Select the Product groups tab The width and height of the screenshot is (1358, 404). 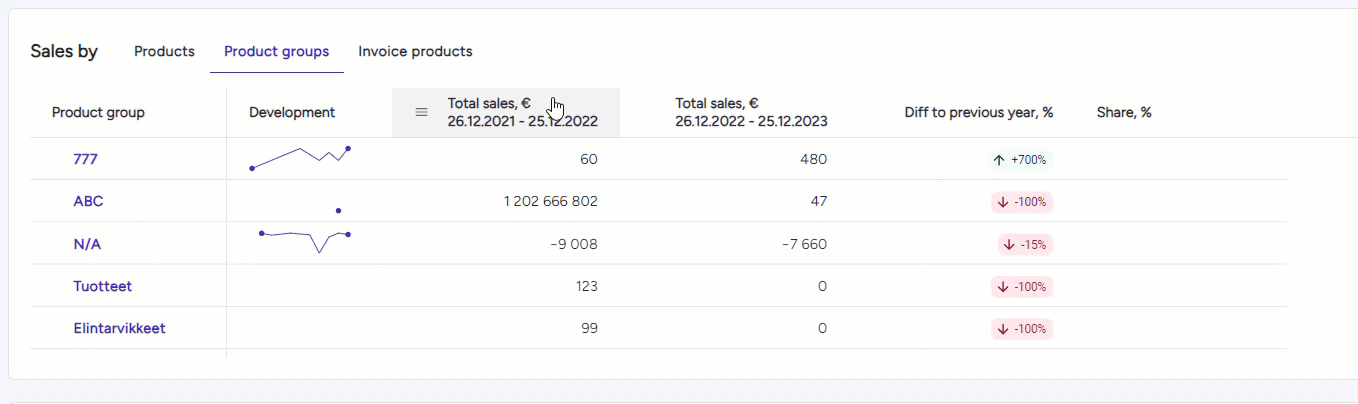tap(276, 51)
